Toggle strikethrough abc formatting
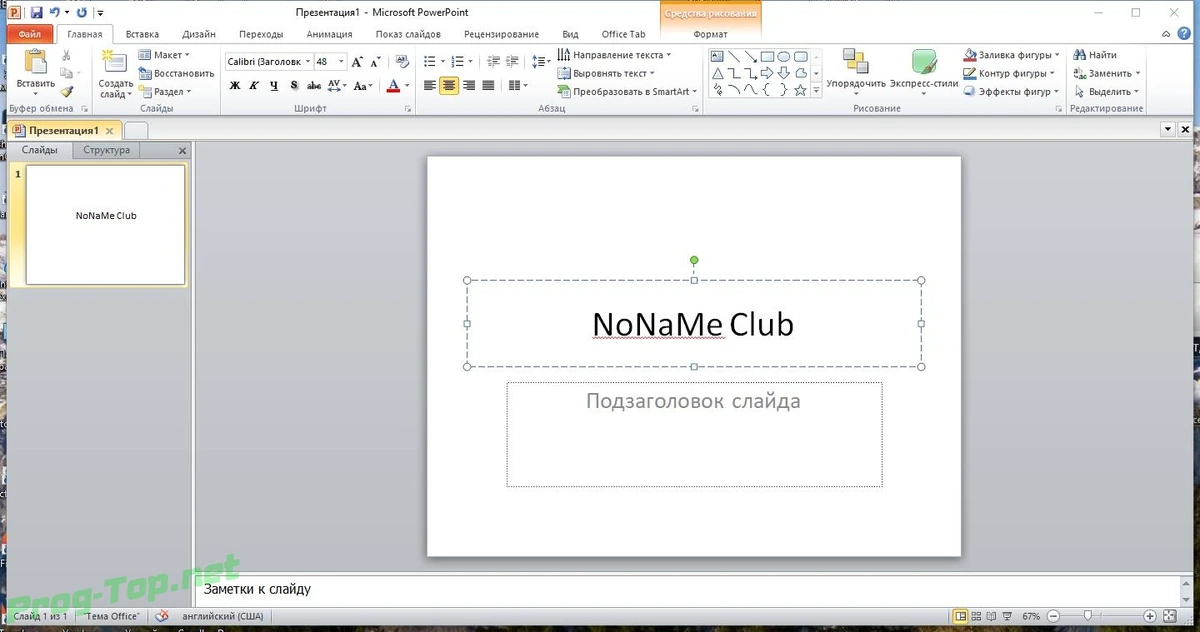Screen dimensions: 1200x632 click(314, 86)
